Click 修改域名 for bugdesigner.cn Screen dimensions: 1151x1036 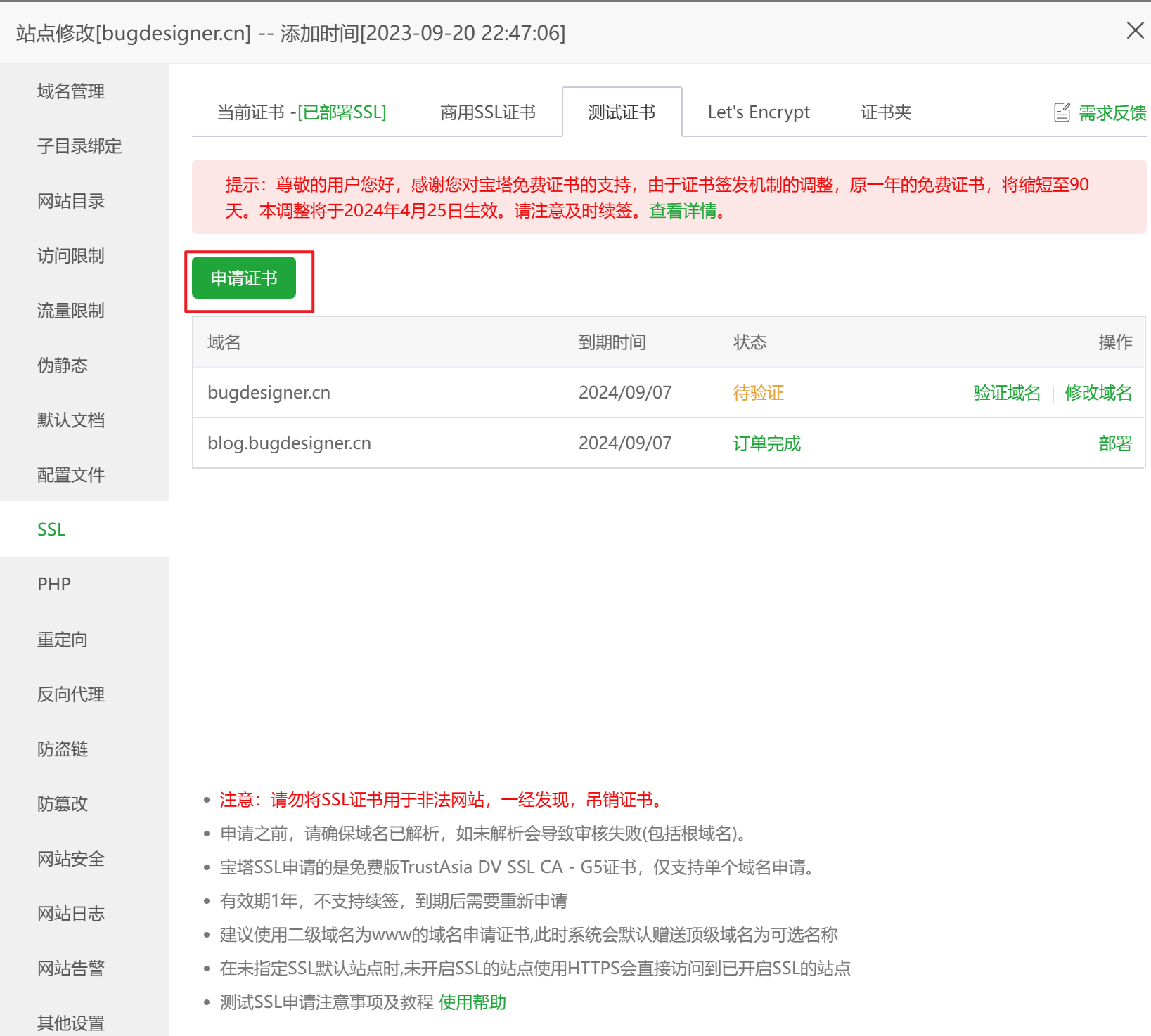[1098, 393]
